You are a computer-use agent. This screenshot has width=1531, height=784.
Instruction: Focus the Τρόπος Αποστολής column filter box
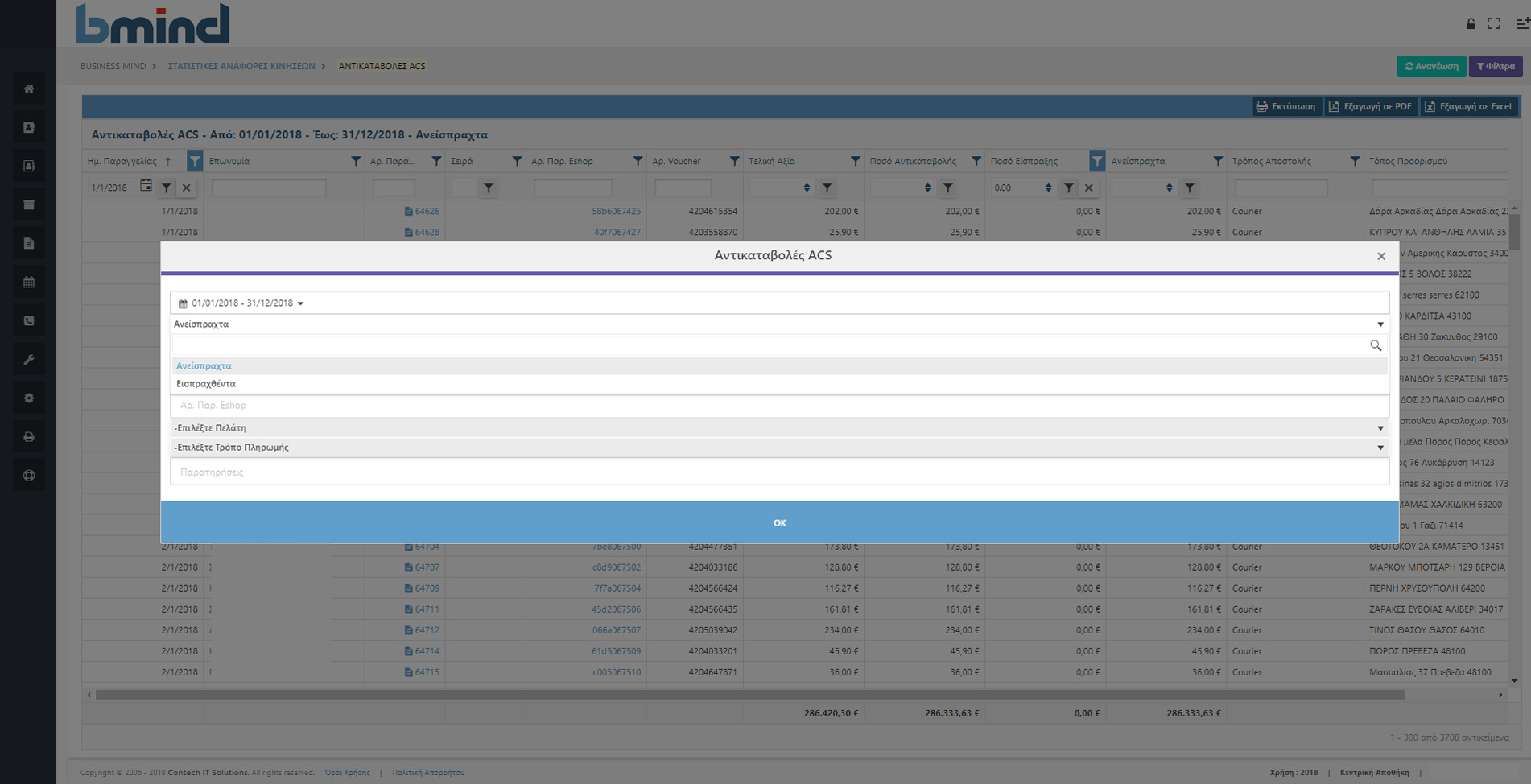[1281, 188]
